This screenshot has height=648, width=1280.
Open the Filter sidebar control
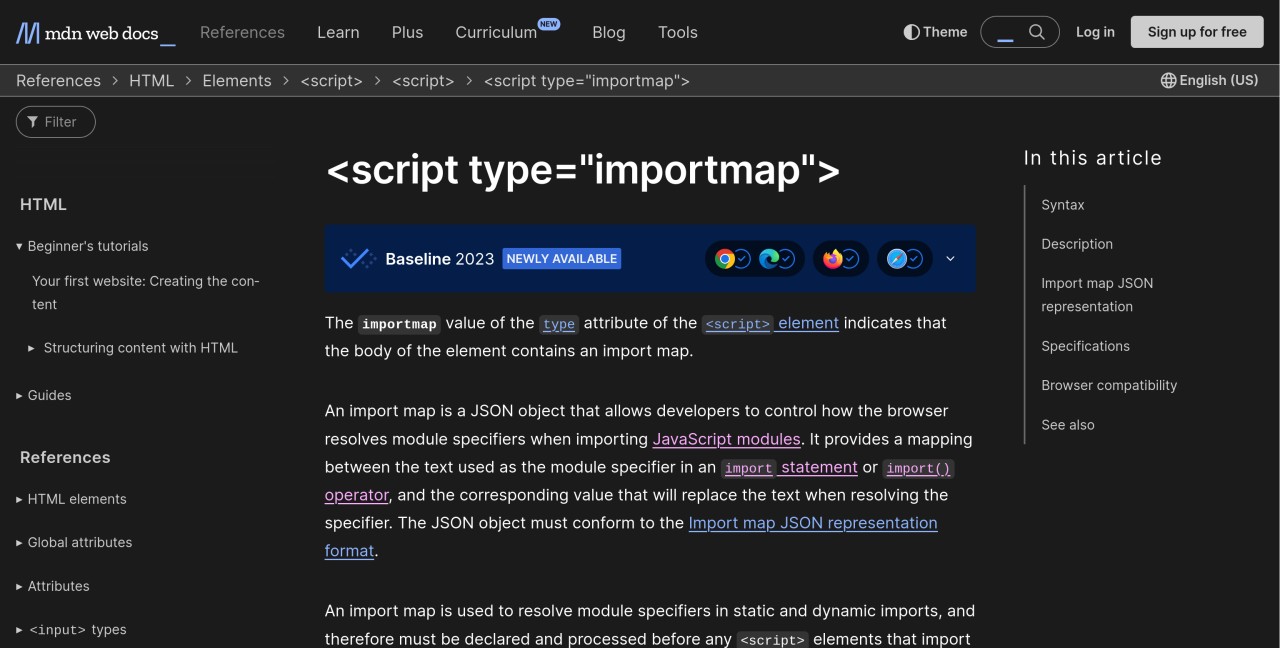[55, 121]
